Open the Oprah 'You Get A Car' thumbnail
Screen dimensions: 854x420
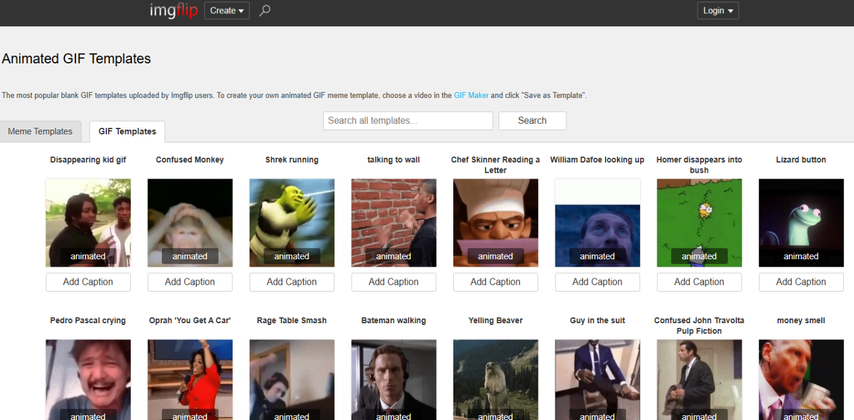point(190,380)
